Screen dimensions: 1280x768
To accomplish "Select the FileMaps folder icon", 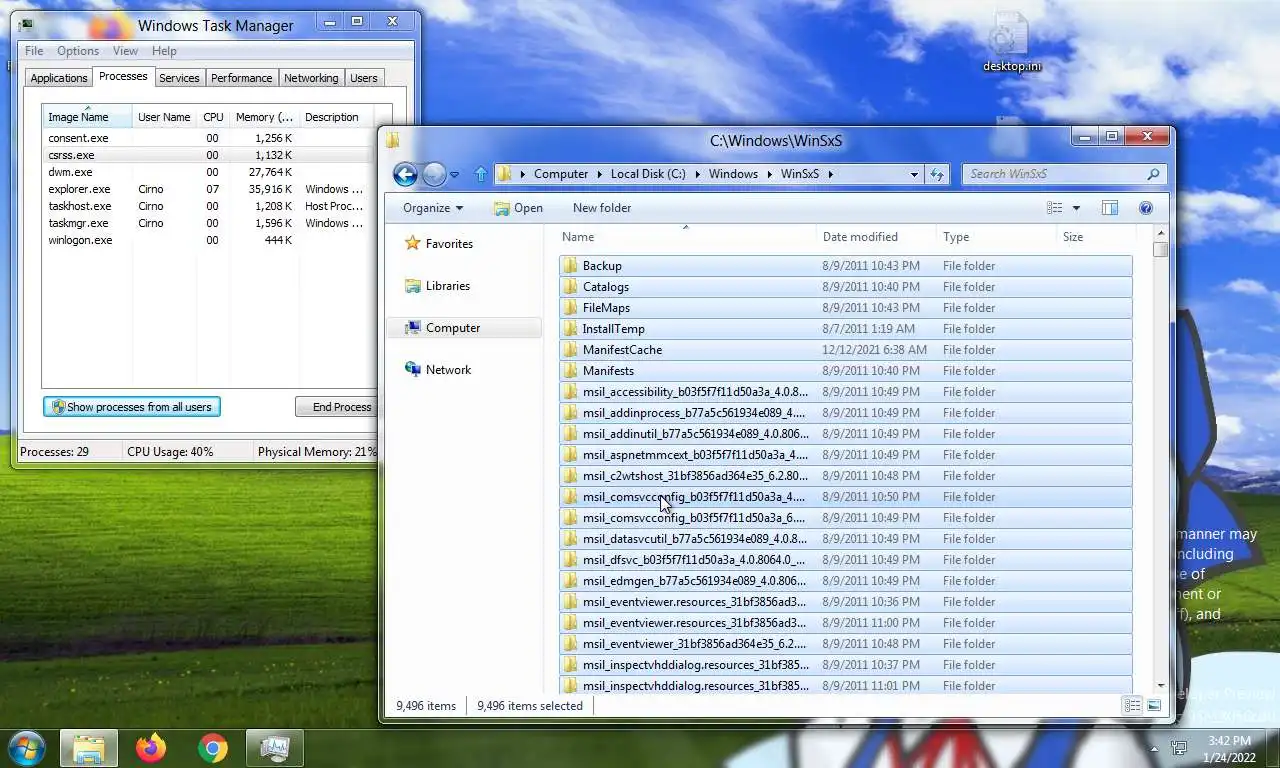I will [570, 308].
